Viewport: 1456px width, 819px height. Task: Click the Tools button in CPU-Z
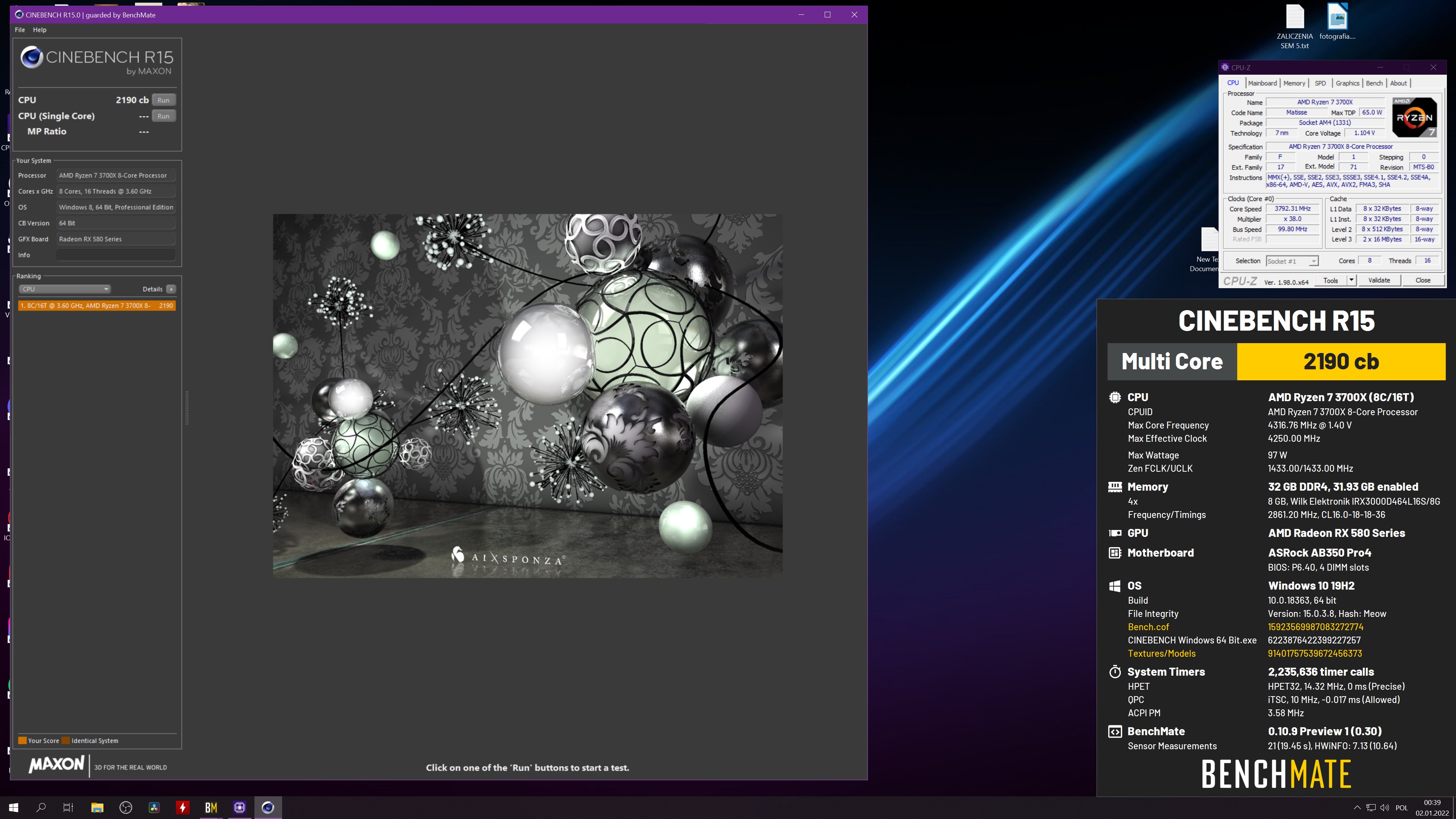click(x=1330, y=280)
